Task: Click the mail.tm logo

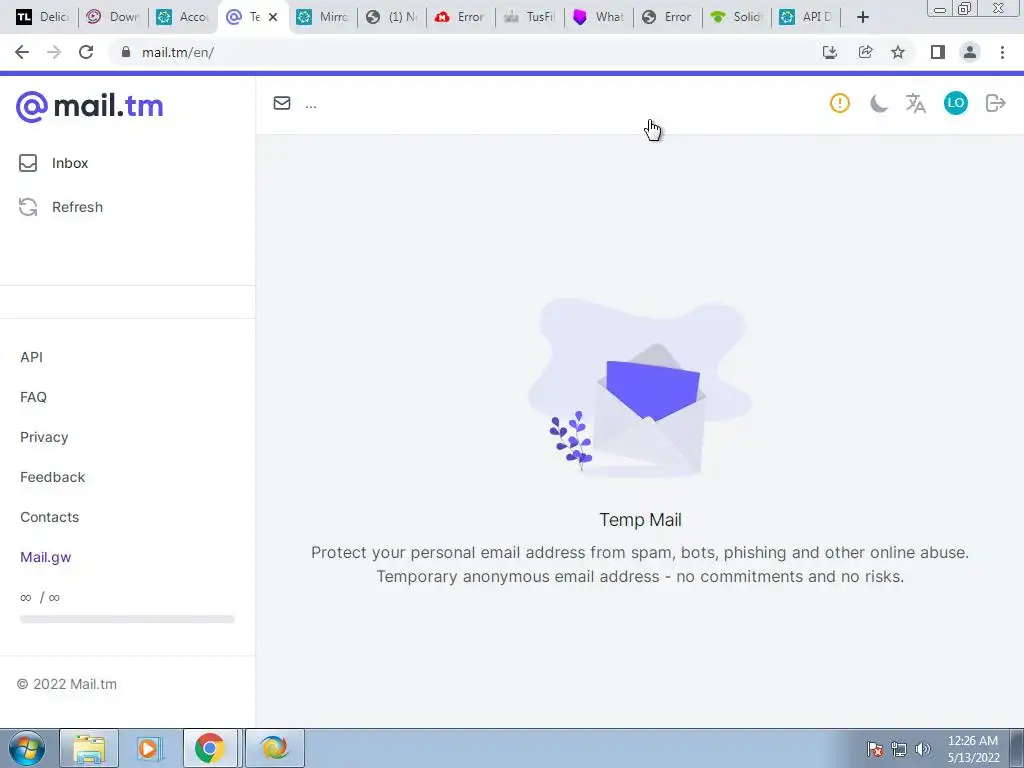Action: (x=89, y=106)
